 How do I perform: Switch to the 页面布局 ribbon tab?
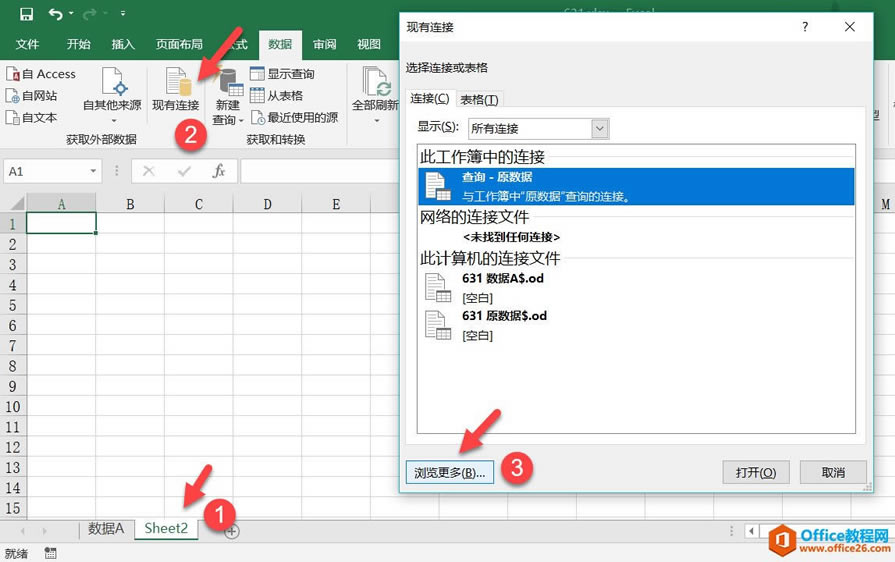point(179,44)
